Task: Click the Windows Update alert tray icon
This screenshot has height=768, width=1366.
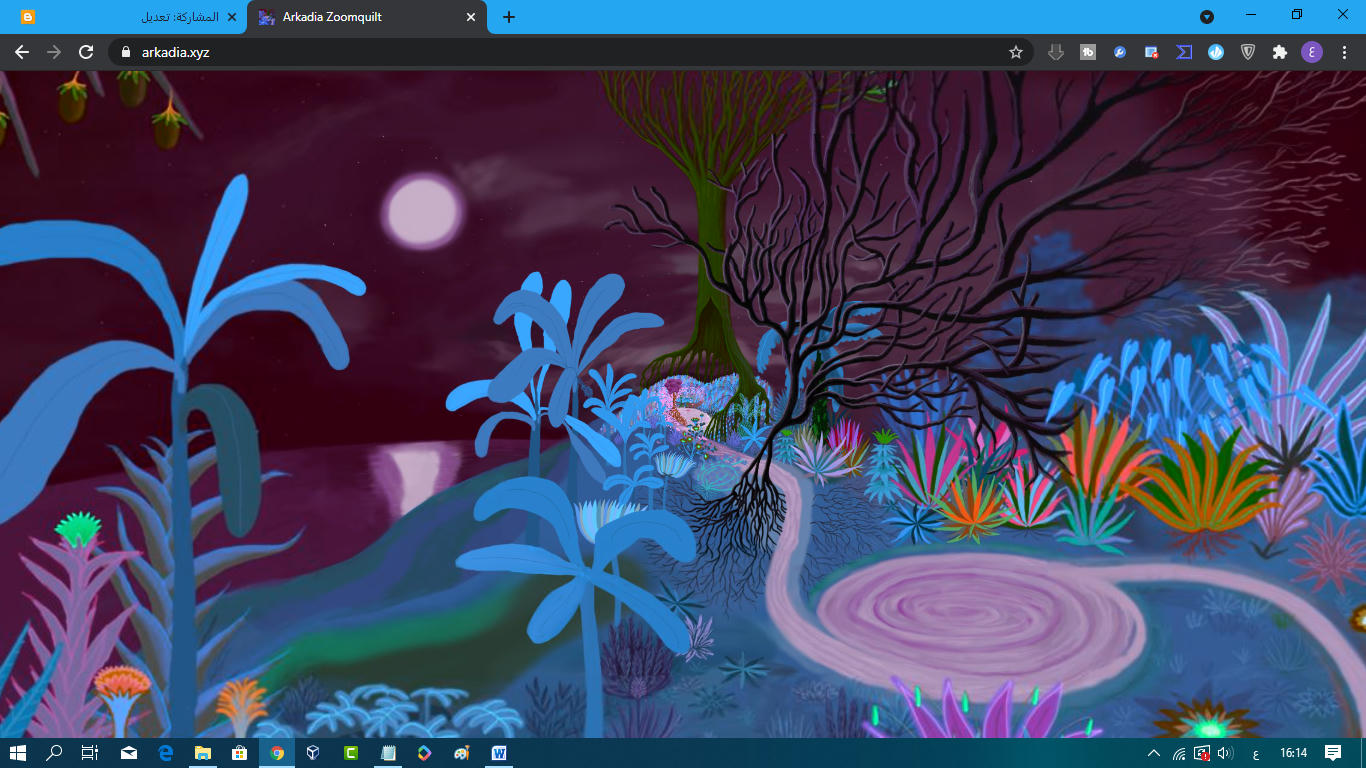Action: point(1202,753)
